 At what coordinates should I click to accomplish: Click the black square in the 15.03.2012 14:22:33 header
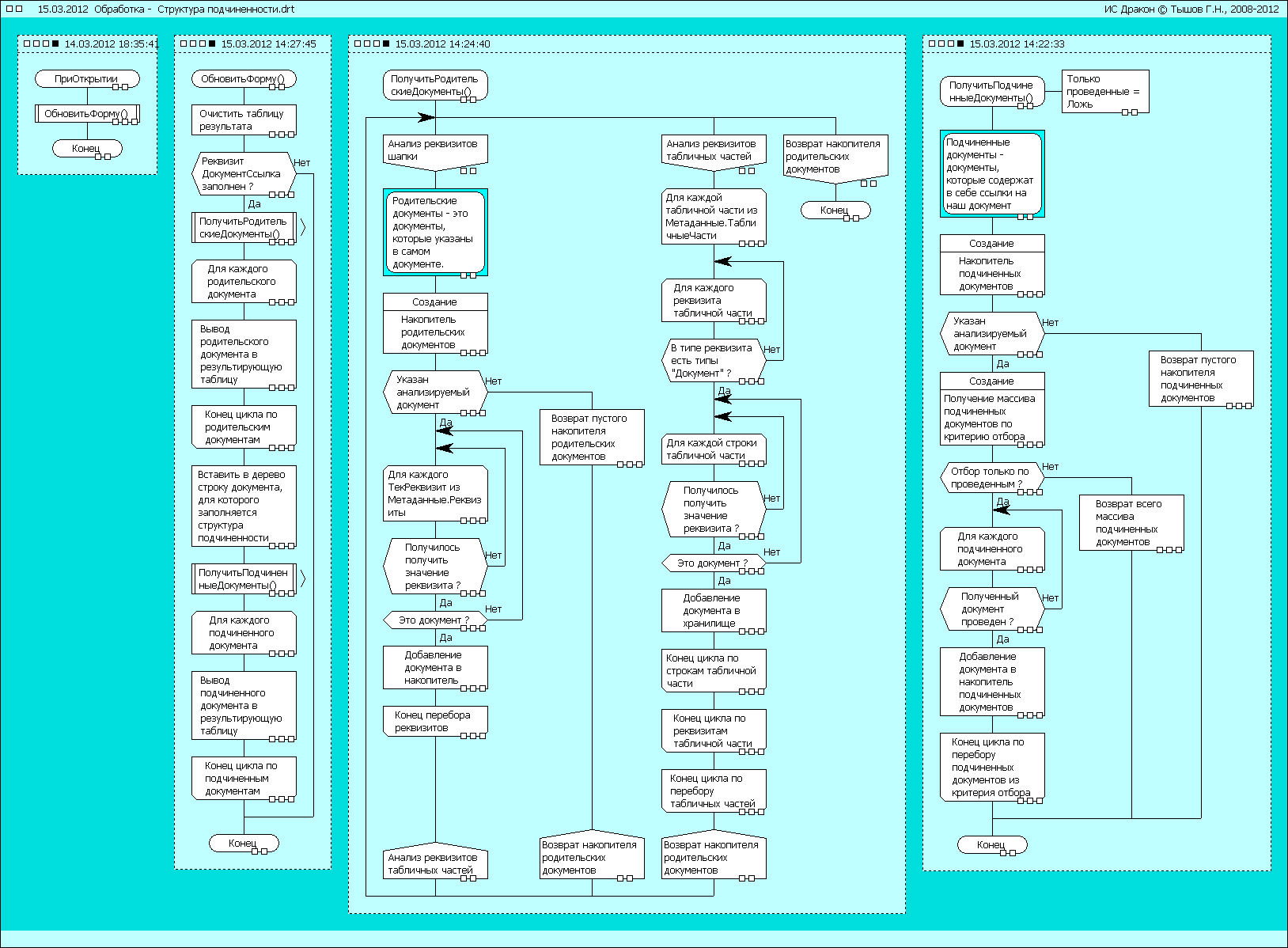pyautogui.click(x=960, y=44)
